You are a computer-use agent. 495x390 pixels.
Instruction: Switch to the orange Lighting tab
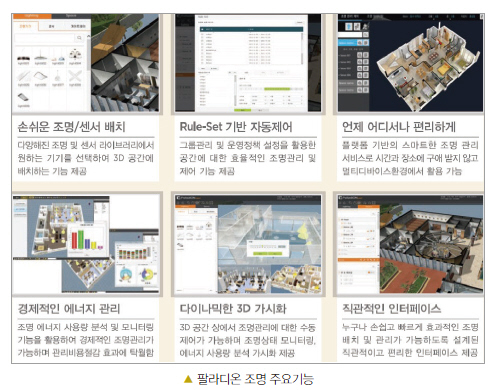point(32,16)
